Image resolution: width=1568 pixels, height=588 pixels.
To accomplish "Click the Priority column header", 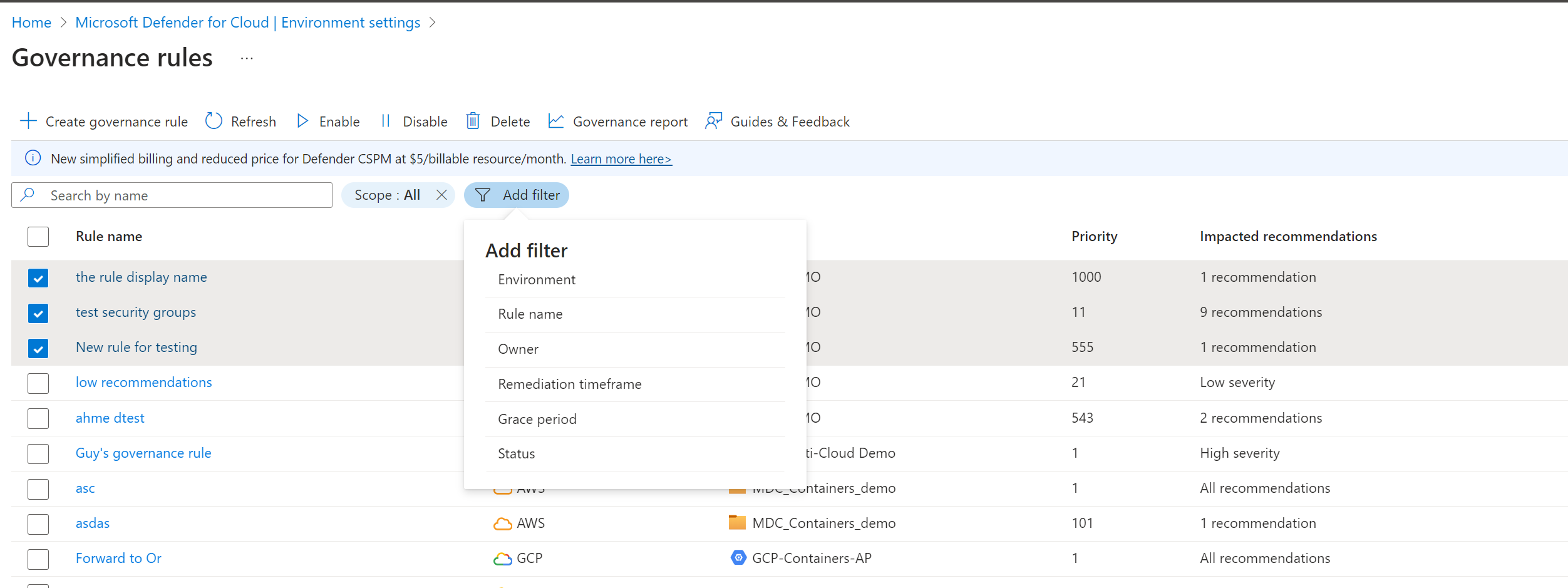I will click(x=1094, y=236).
